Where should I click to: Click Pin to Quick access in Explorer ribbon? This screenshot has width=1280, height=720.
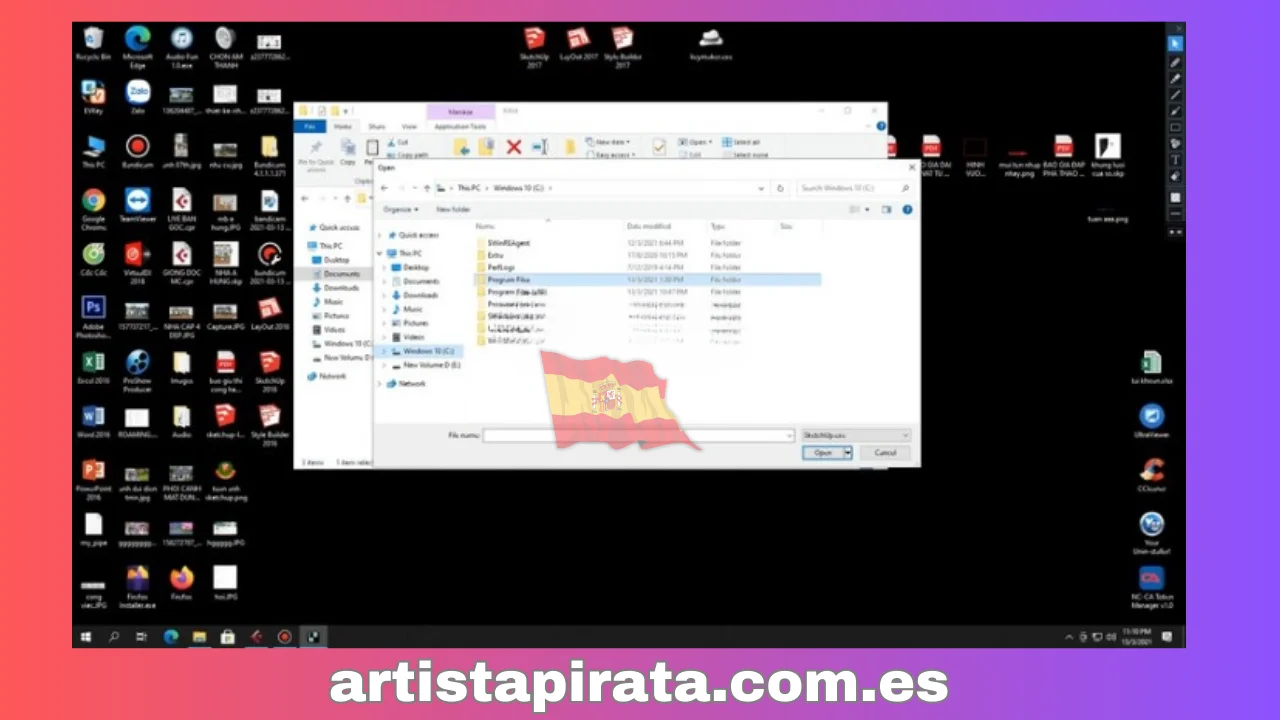pyautogui.click(x=316, y=155)
